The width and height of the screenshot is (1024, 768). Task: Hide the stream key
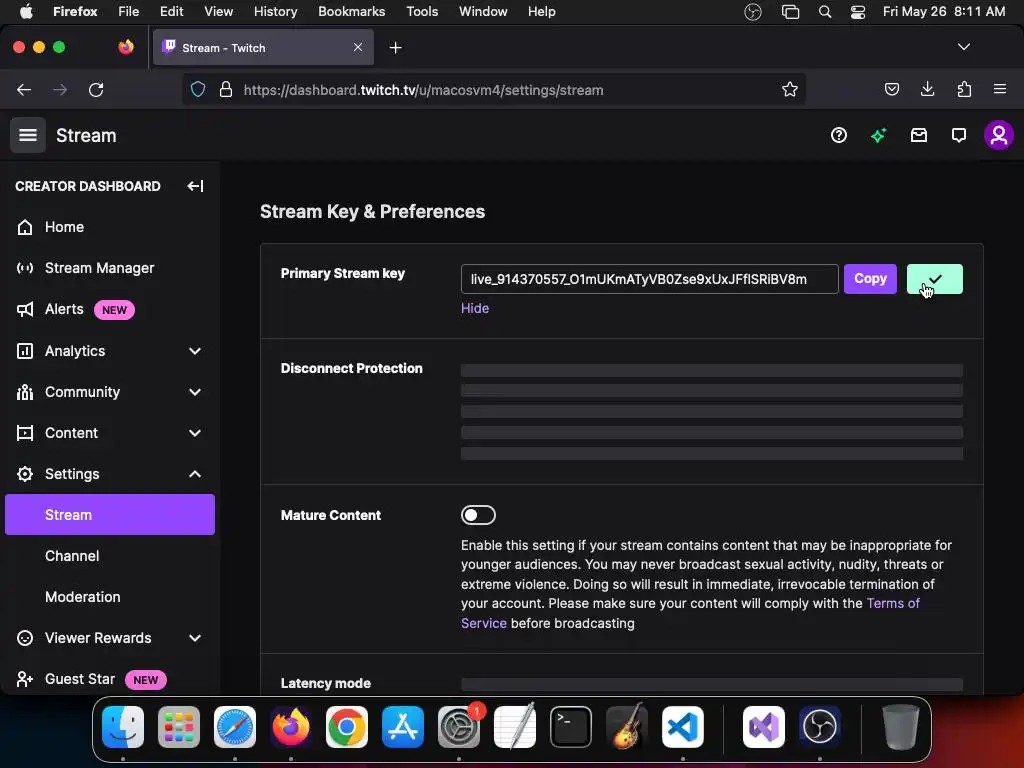tap(475, 308)
